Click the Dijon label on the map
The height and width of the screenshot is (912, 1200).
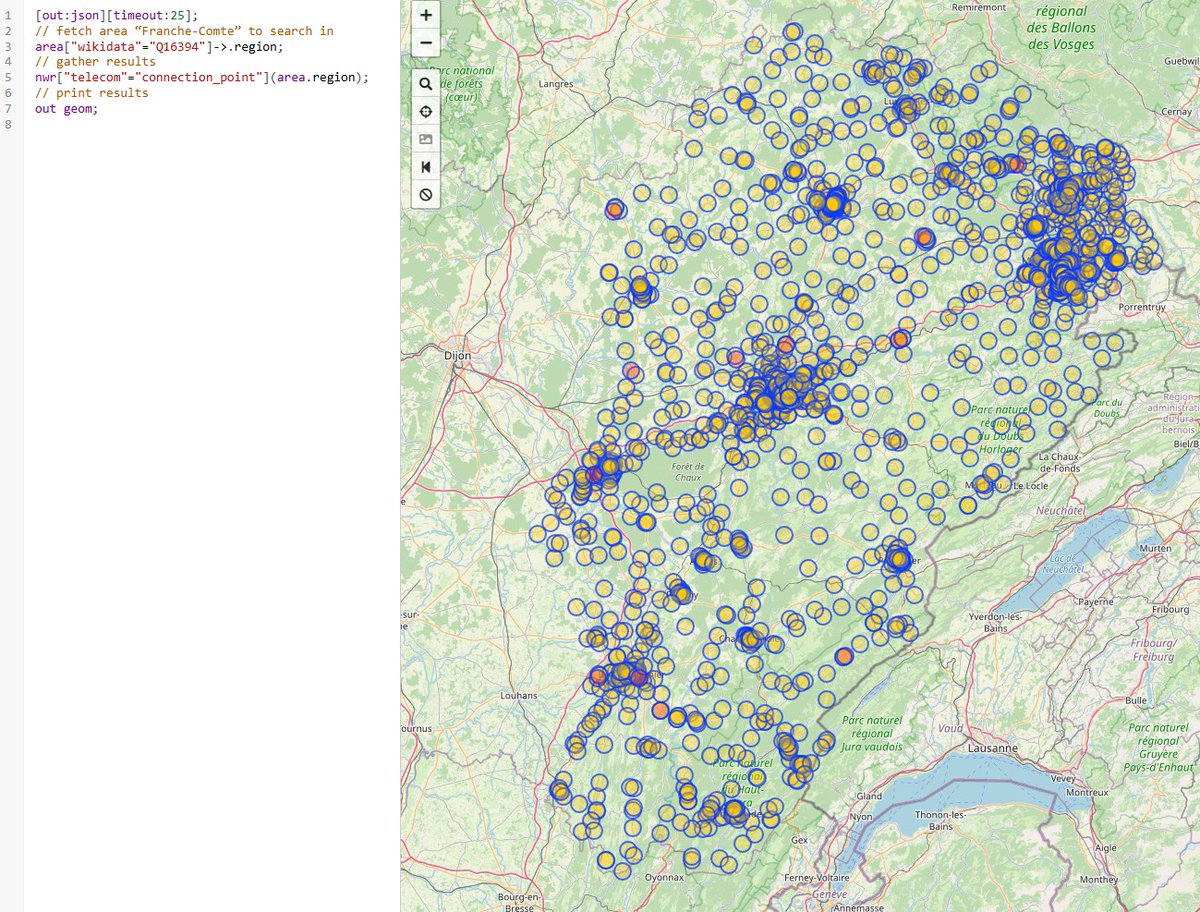(458, 355)
